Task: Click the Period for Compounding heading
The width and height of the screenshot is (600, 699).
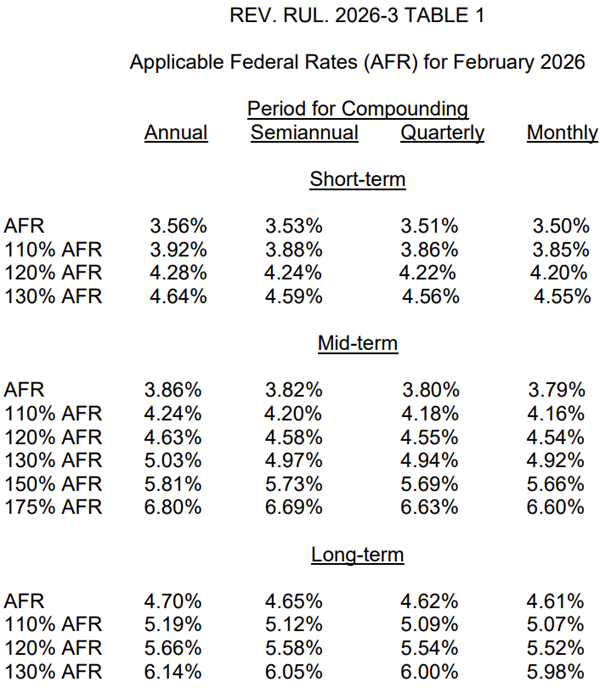Action: 357,109
